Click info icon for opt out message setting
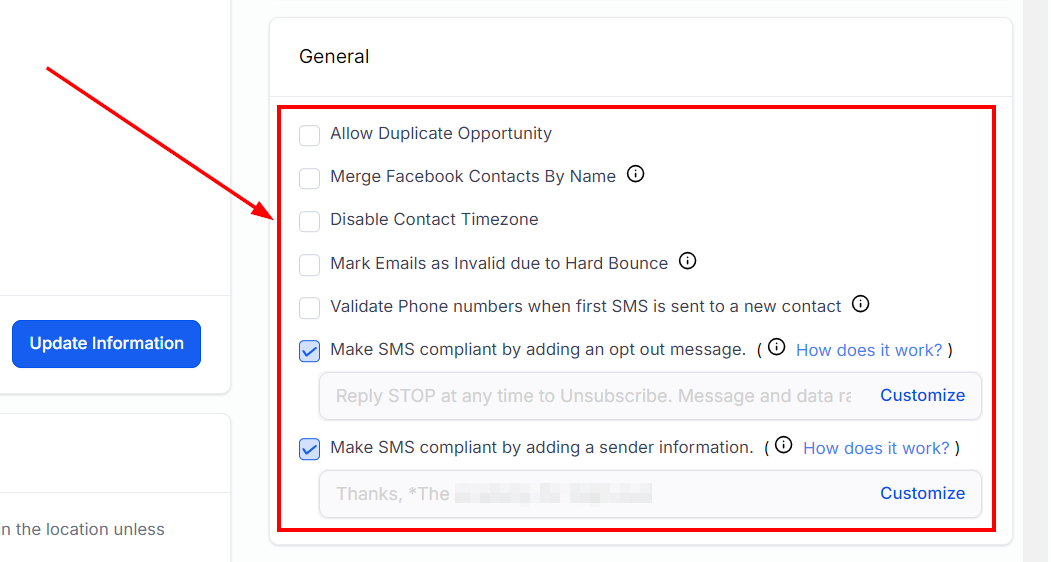Screen dimensions: 1051x562 (x=776, y=347)
